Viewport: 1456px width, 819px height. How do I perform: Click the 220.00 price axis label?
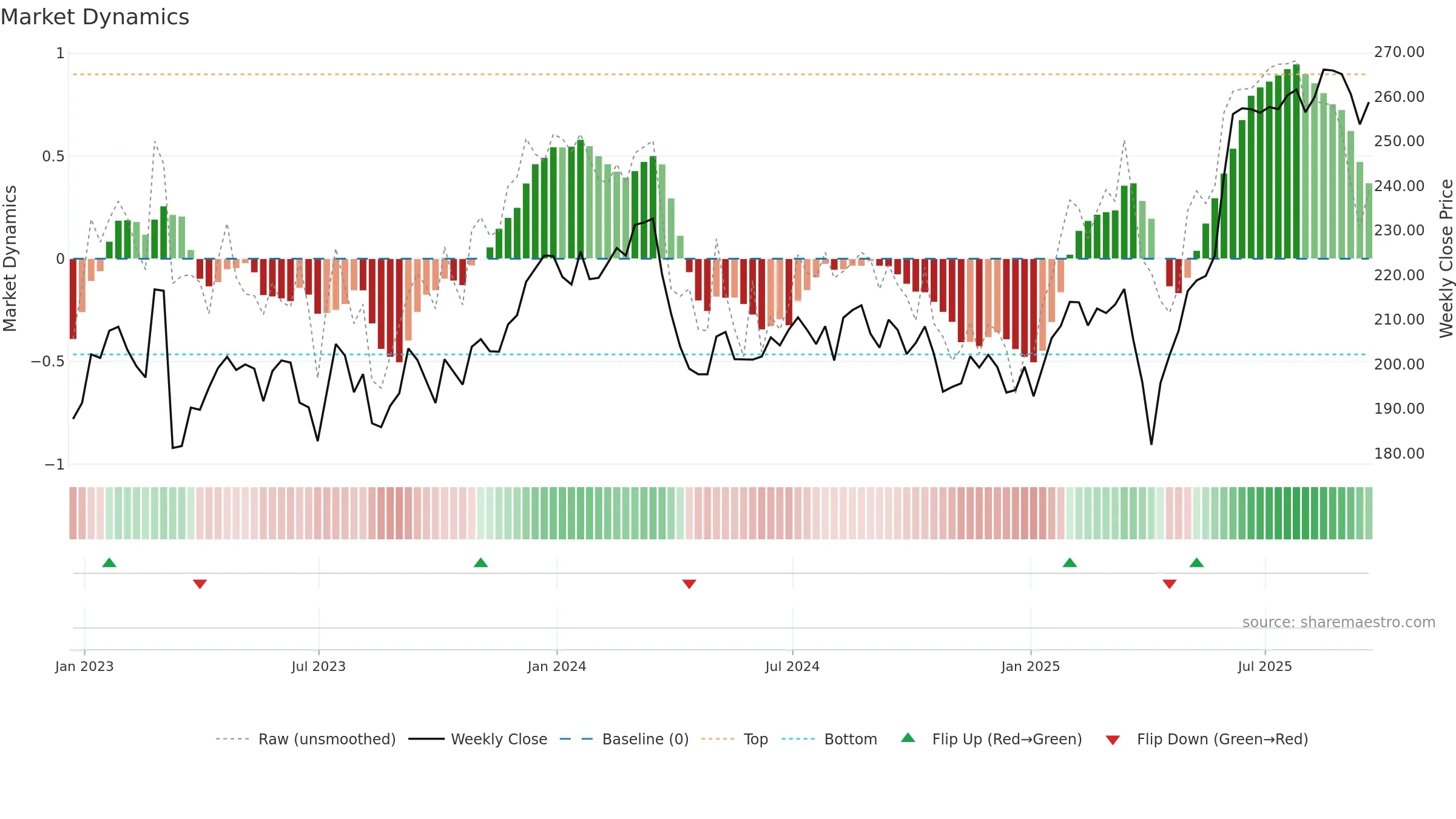pos(1399,275)
